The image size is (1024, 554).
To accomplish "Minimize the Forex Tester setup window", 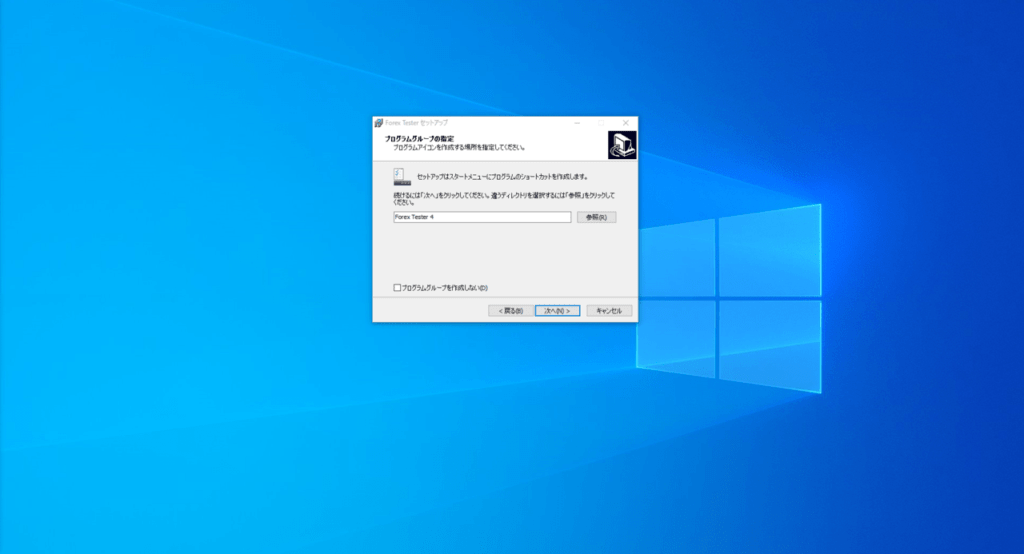I will 577,123.
